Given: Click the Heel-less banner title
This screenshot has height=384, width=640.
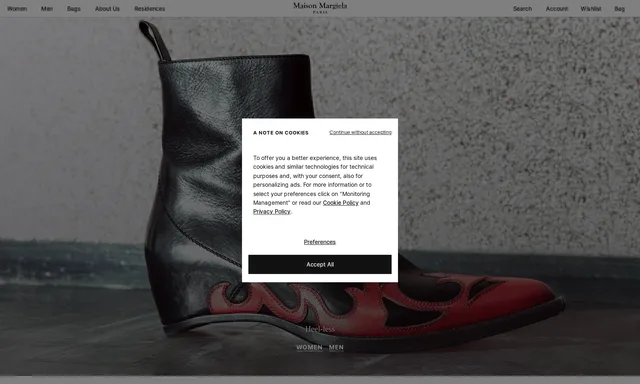Looking at the screenshot, I should pos(320,329).
